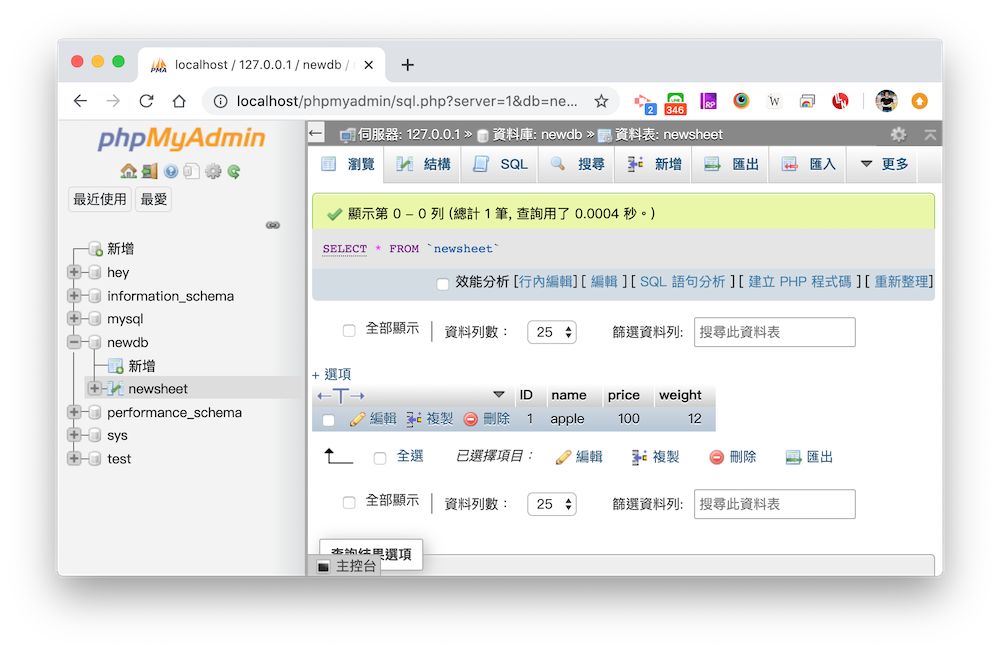The width and height of the screenshot is (1000, 652).
Task: Click lower 搜尋此資料表 filter field
Action: pyautogui.click(x=774, y=504)
